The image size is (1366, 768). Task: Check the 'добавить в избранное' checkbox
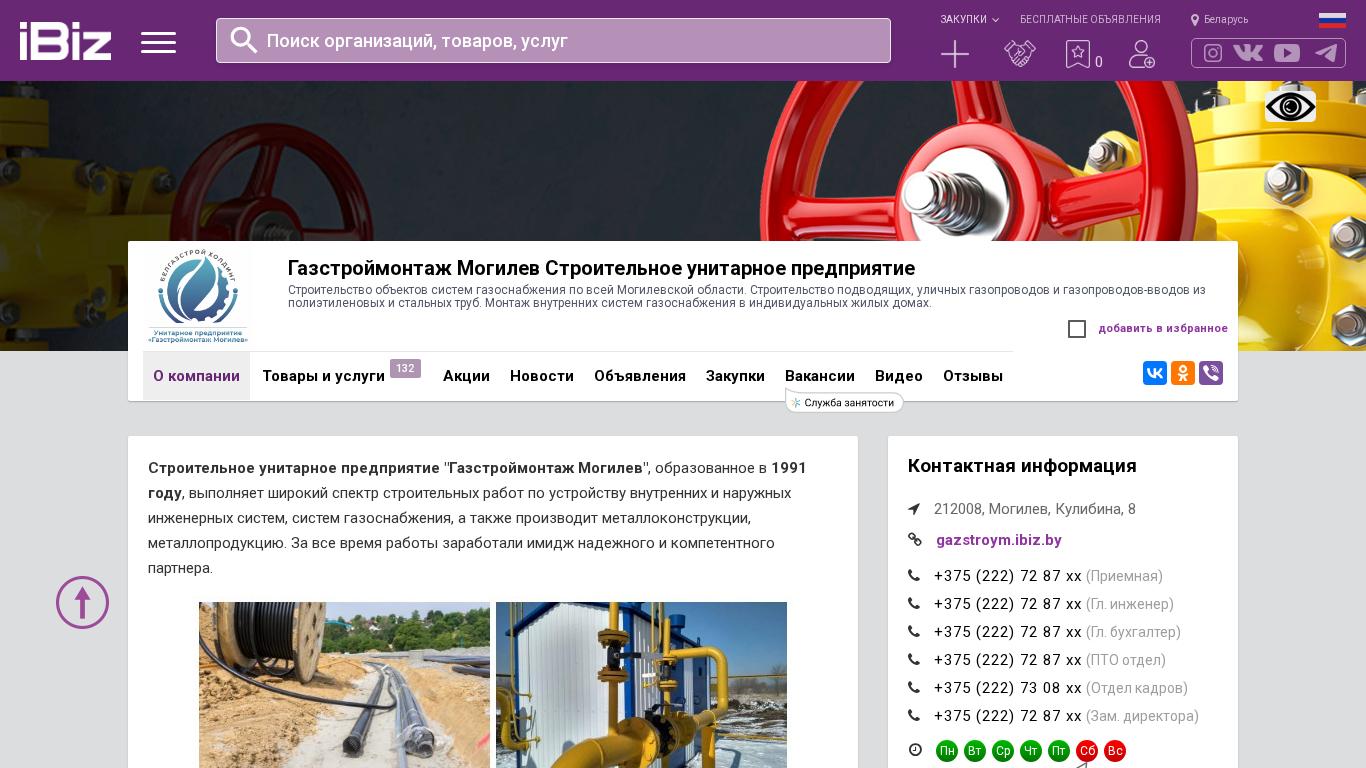(x=1077, y=329)
